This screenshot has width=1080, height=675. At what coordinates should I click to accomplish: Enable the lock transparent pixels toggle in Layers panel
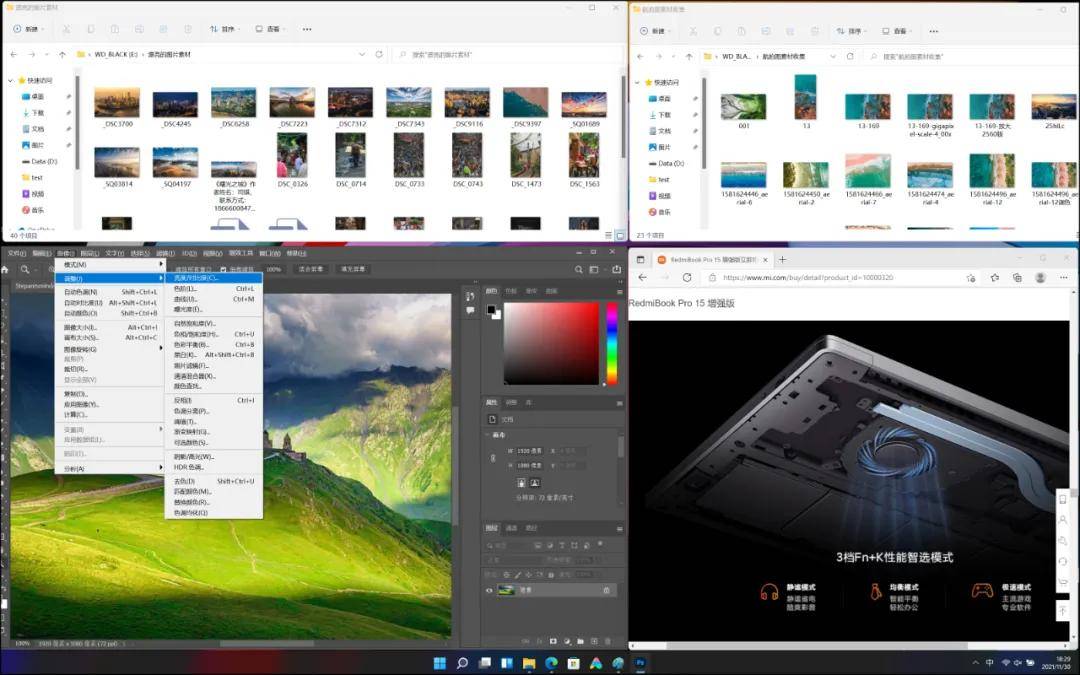[508, 573]
